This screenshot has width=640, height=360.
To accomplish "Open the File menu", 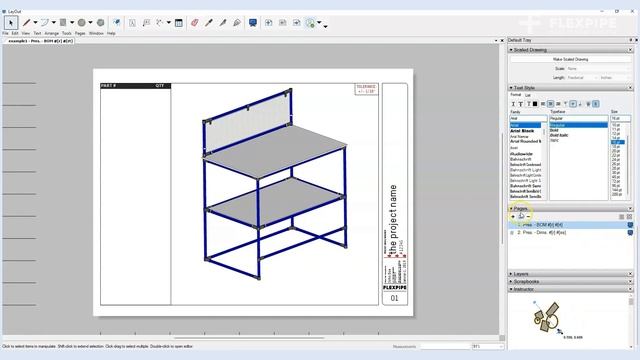I will [5, 33].
